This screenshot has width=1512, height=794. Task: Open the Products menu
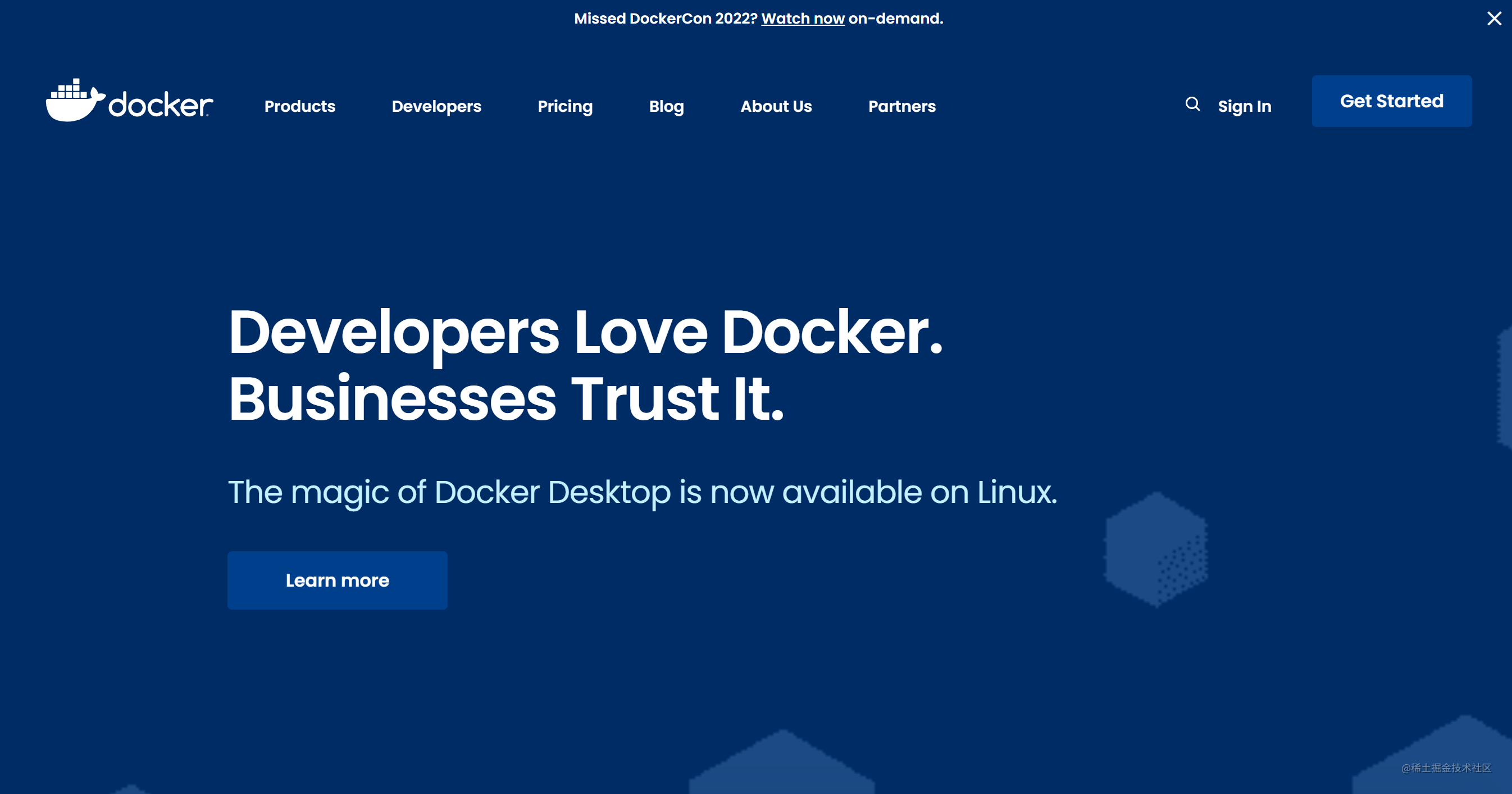coord(299,106)
